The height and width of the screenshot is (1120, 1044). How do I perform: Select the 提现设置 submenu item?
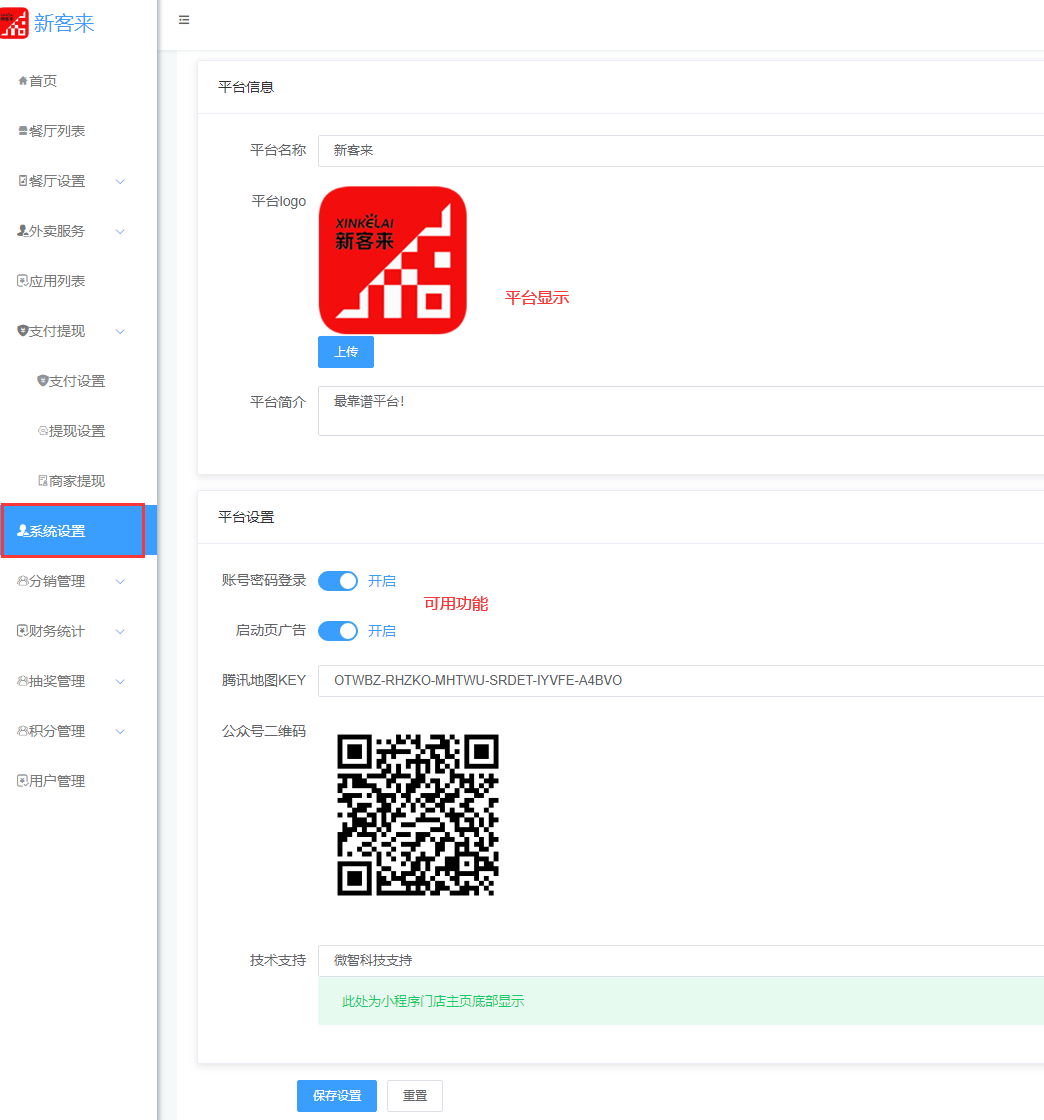[x=79, y=431]
